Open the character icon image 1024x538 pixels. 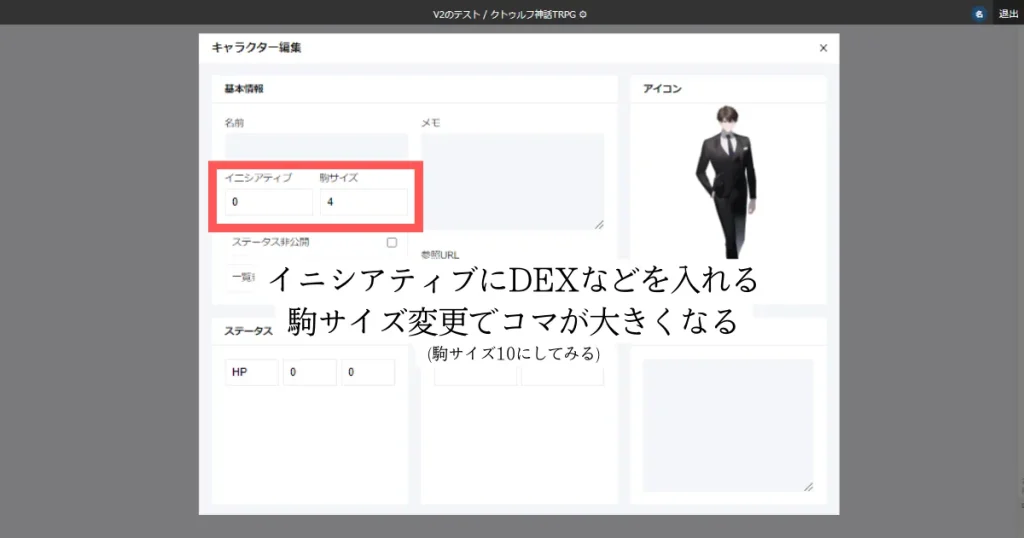click(x=728, y=182)
